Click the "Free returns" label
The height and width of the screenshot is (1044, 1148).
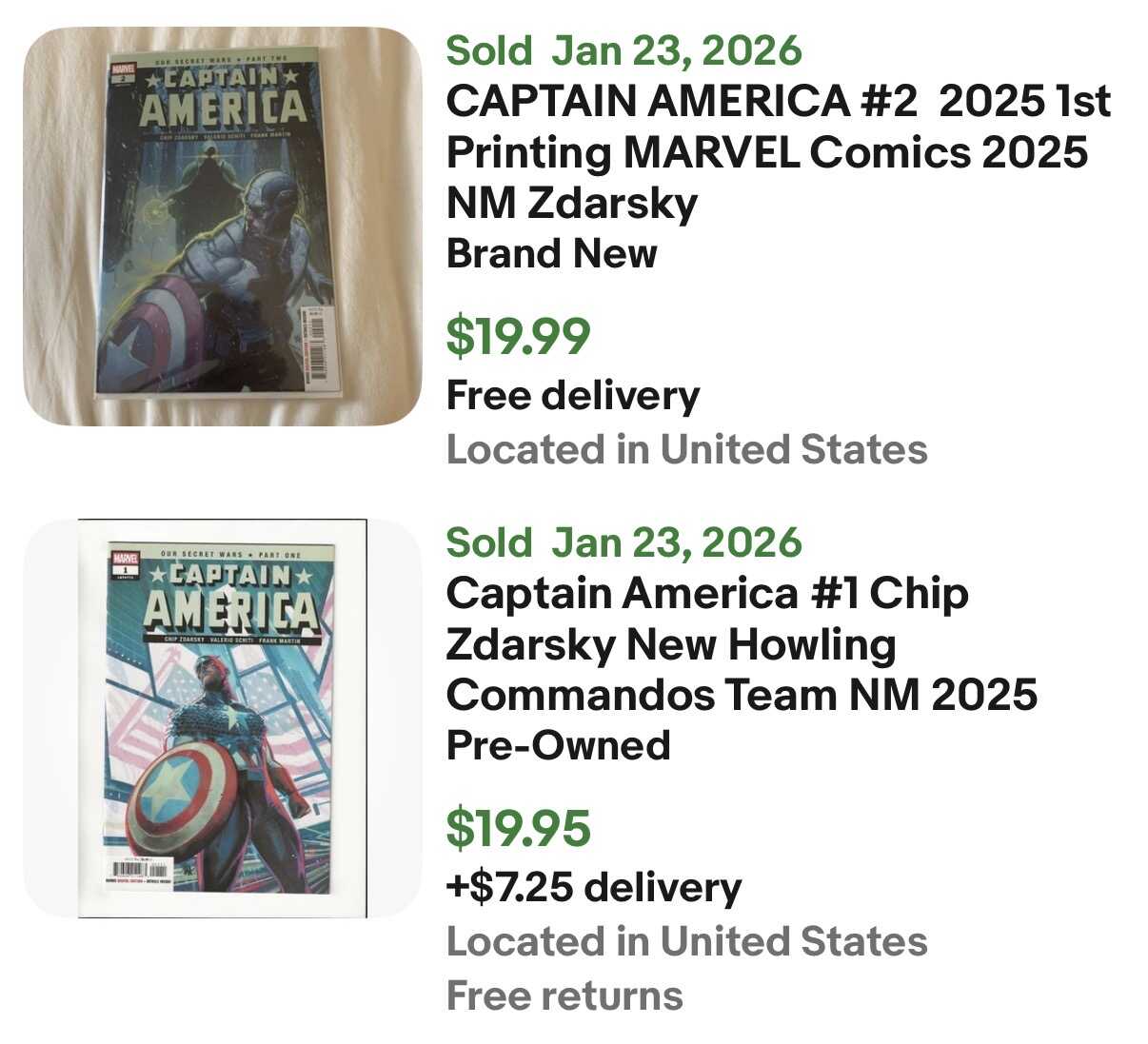564,995
